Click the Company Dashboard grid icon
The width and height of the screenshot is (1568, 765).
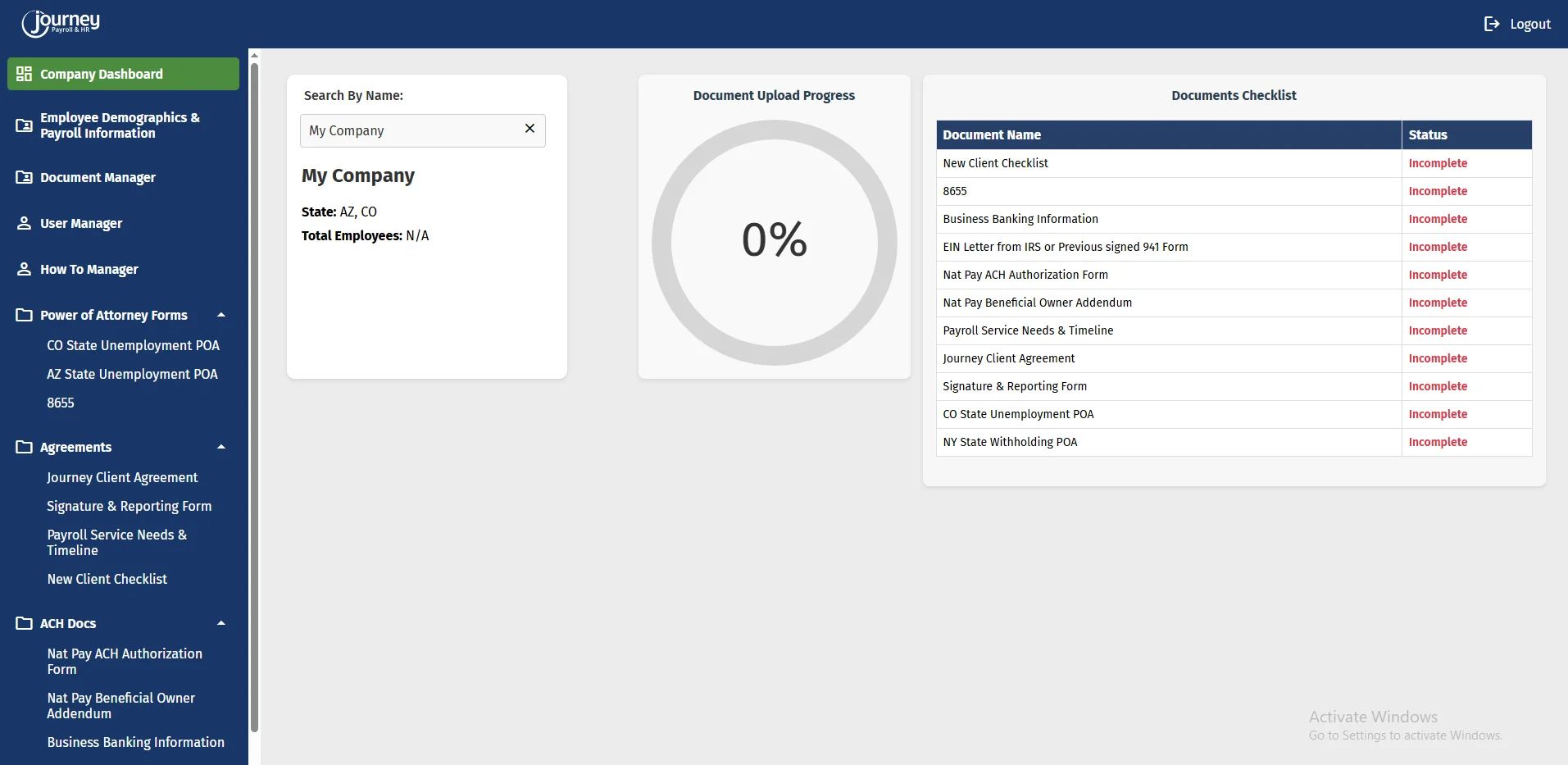pos(24,74)
